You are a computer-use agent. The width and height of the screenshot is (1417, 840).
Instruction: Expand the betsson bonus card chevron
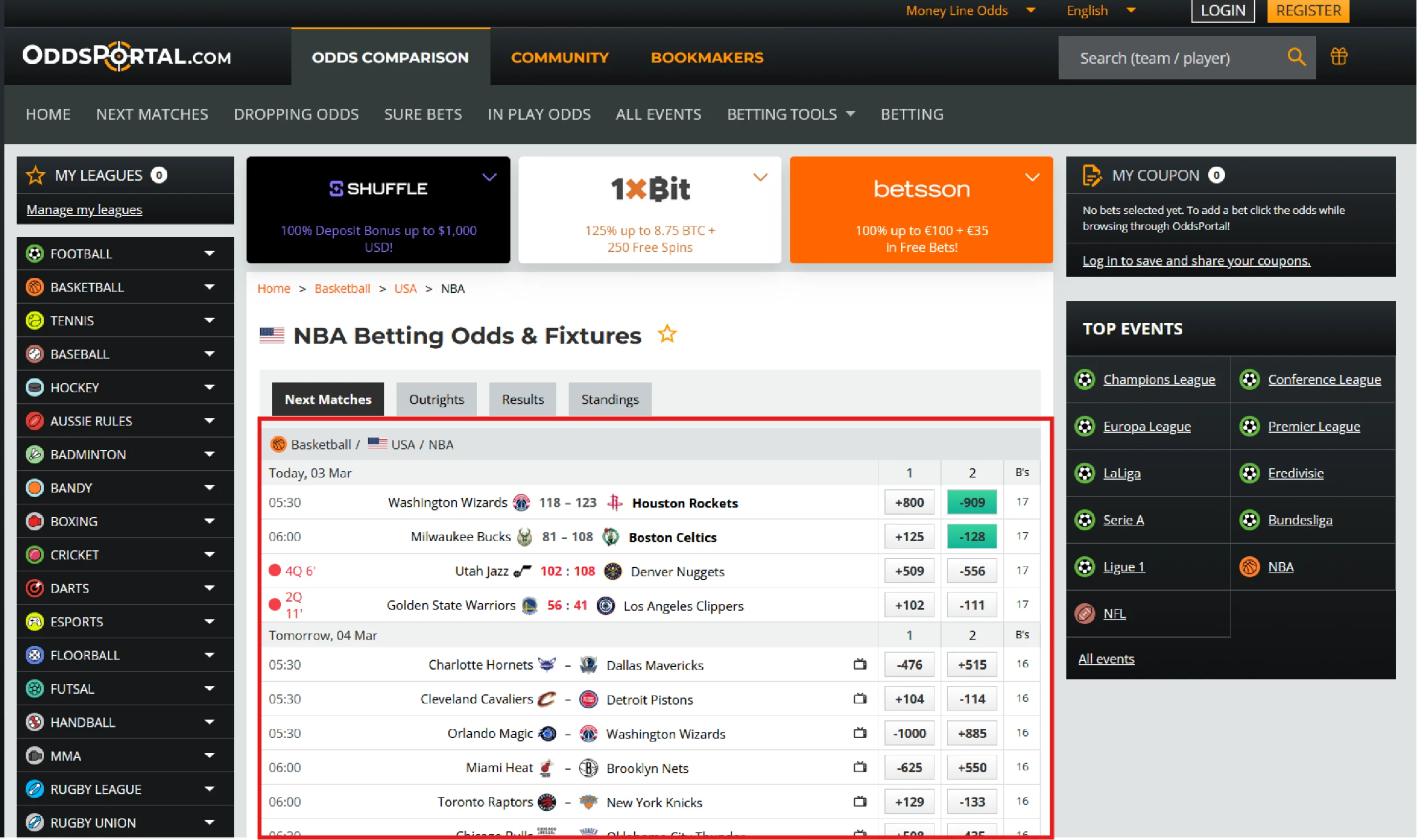click(1032, 177)
